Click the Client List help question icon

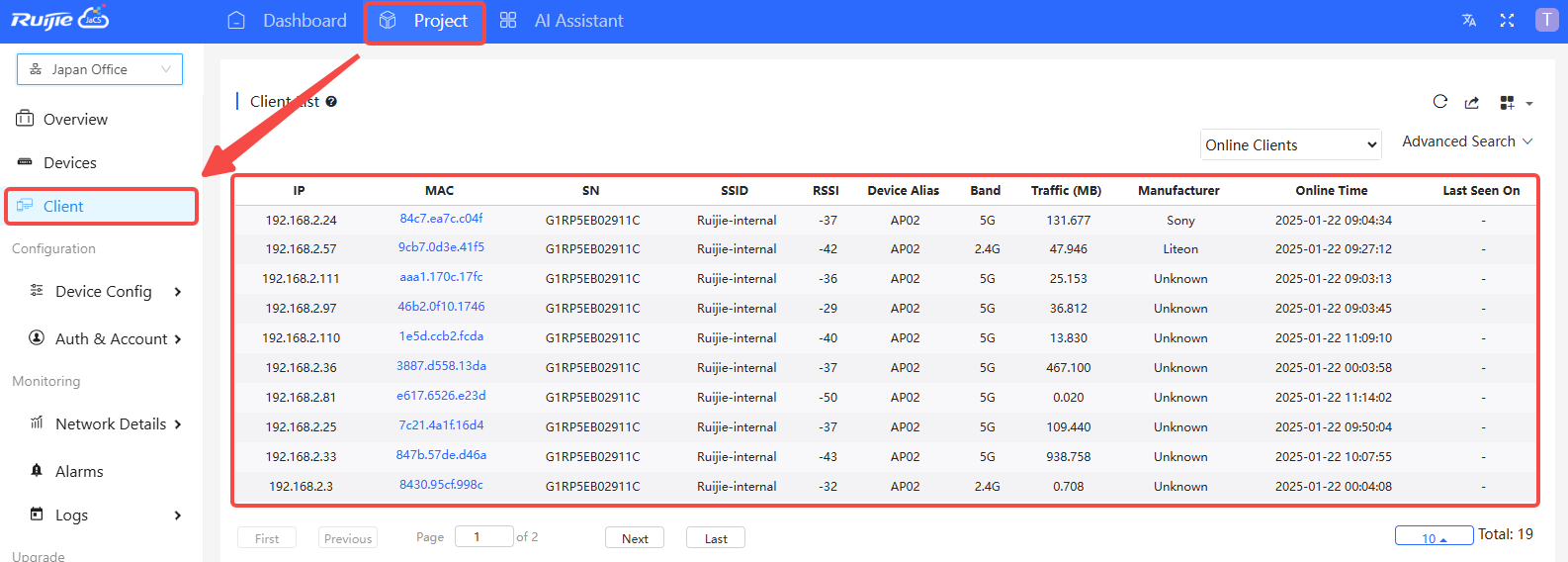point(331,102)
